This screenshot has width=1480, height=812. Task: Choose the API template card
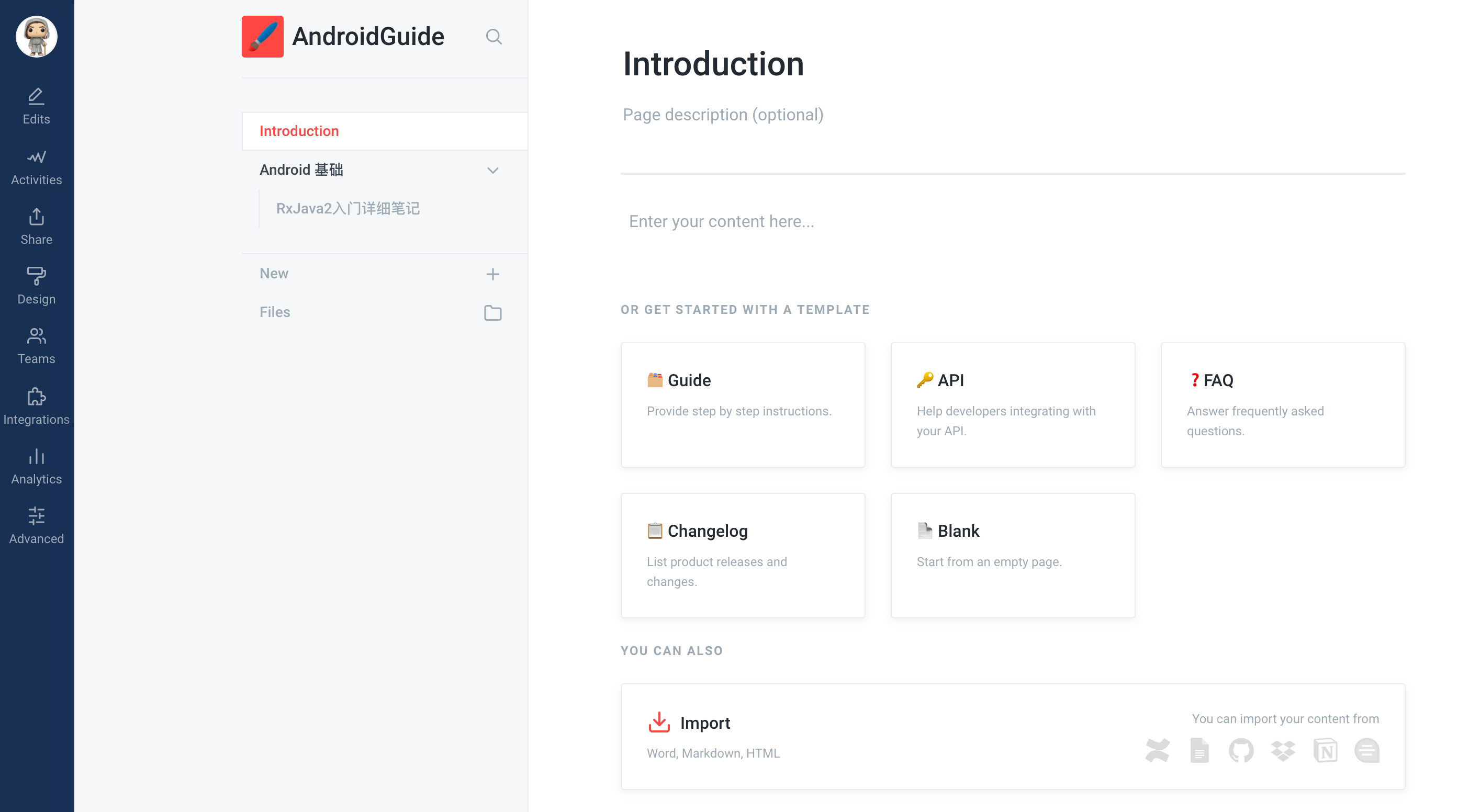click(1012, 404)
